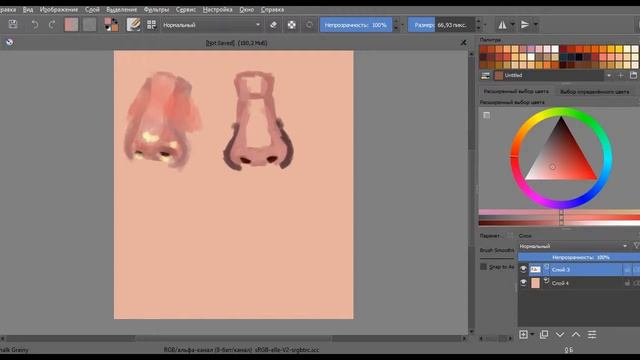Pick yellow swatch in palette top row
Viewport: 640px width, 360px height.
point(619,49)
